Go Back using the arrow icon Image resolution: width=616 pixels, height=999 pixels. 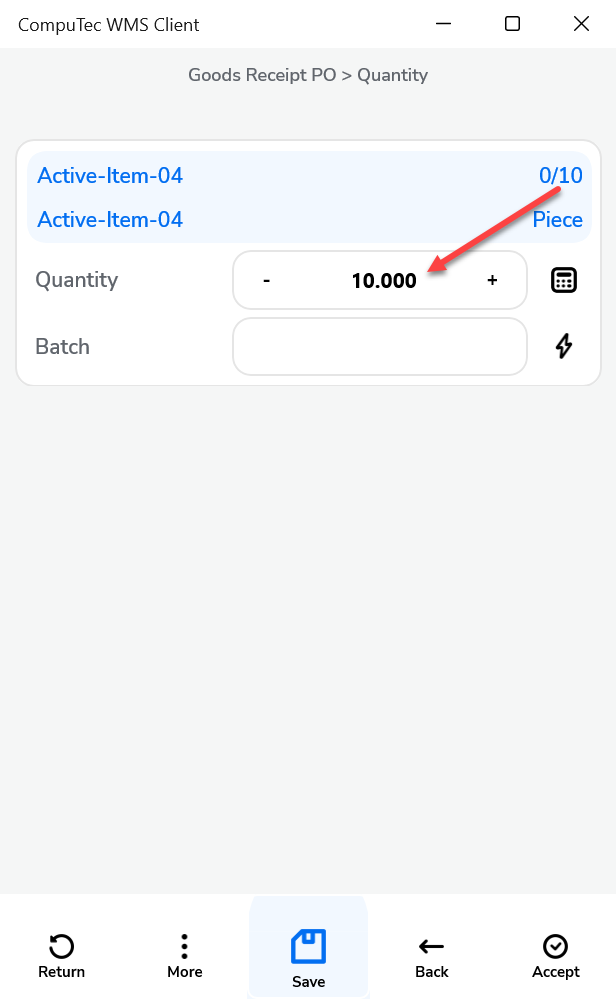pyautogui.click(x=432, y=956)
